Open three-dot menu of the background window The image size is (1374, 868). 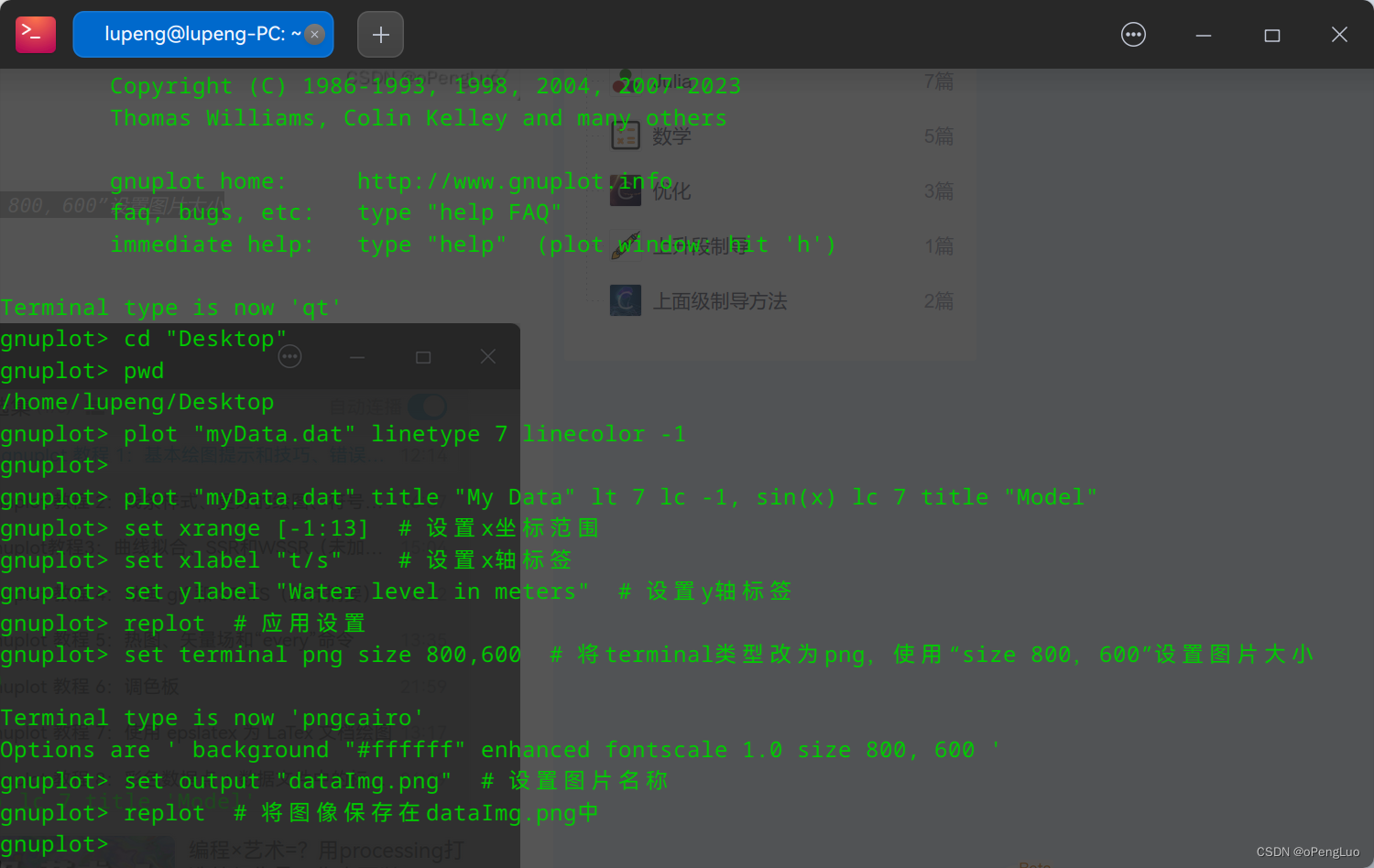click(x=290, y=356)
